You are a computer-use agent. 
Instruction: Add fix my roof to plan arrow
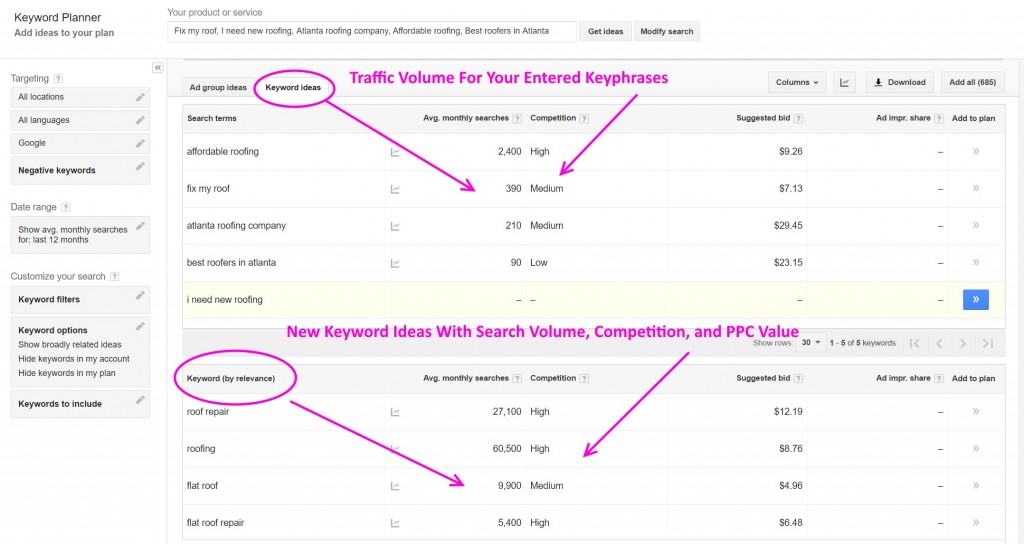(x=976, y=188)
